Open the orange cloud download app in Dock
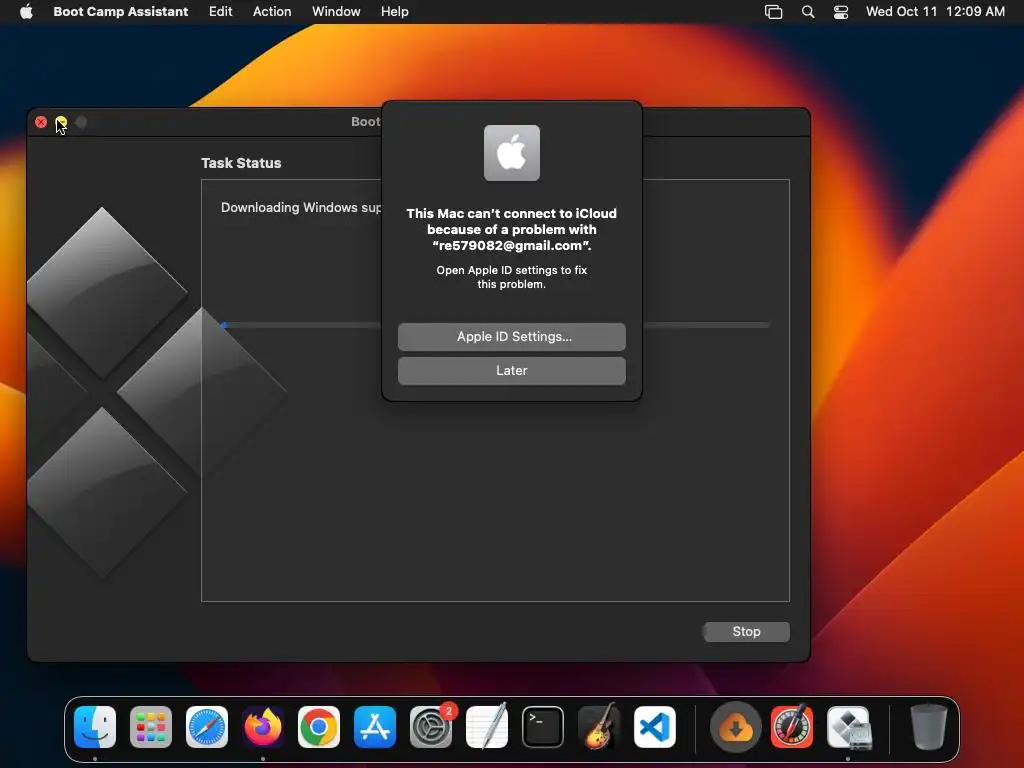The height and width of the screenshot is (768, 1024). pos(735,727)
